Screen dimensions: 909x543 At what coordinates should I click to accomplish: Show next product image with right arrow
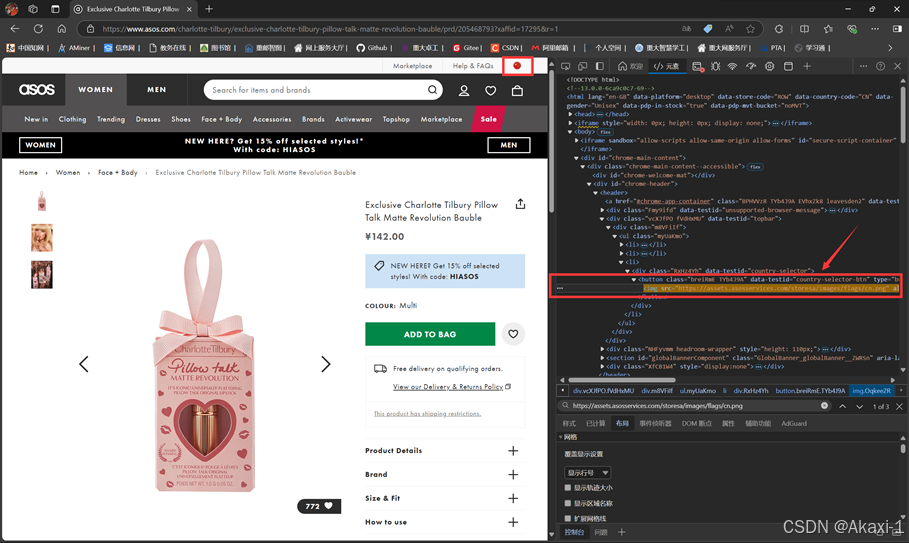pyautogui.click(x=326, y=364)
